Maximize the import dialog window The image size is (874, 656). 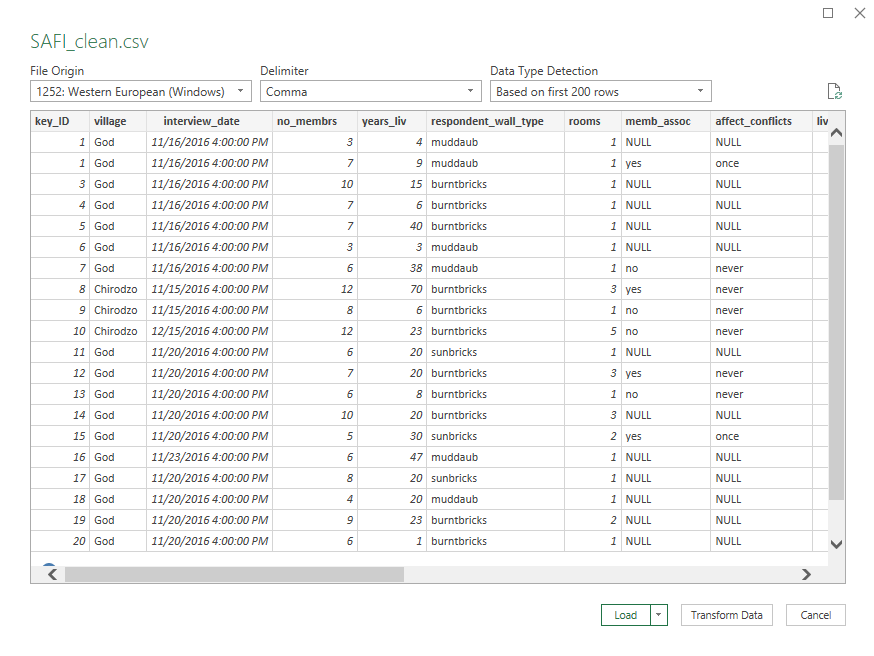point(828,13)
